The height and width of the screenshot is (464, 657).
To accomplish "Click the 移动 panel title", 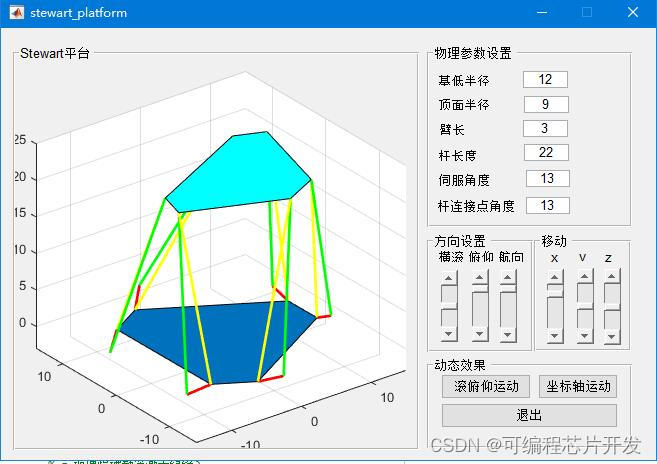I will (554, 241).
